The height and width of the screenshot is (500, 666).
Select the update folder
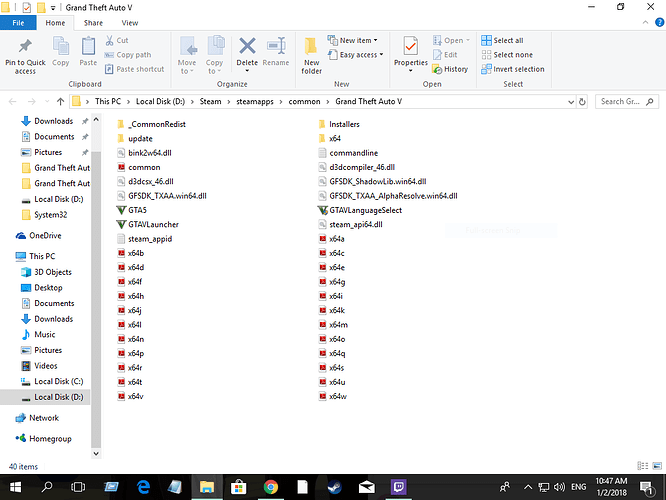[135, 138]
